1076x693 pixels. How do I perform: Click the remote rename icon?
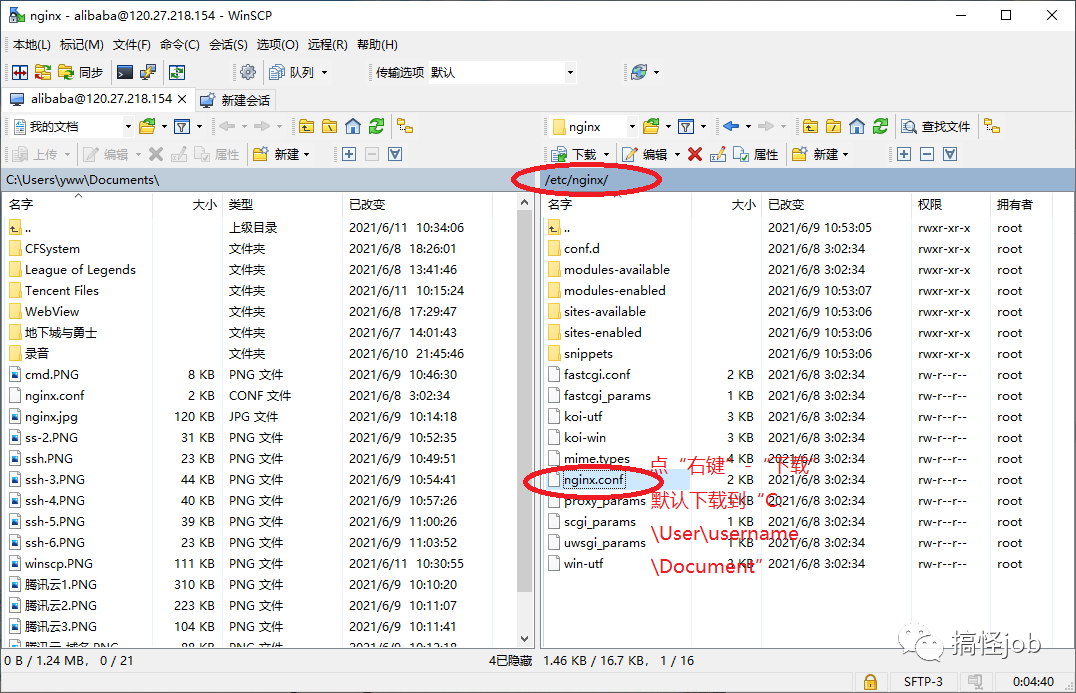[718, 154]
